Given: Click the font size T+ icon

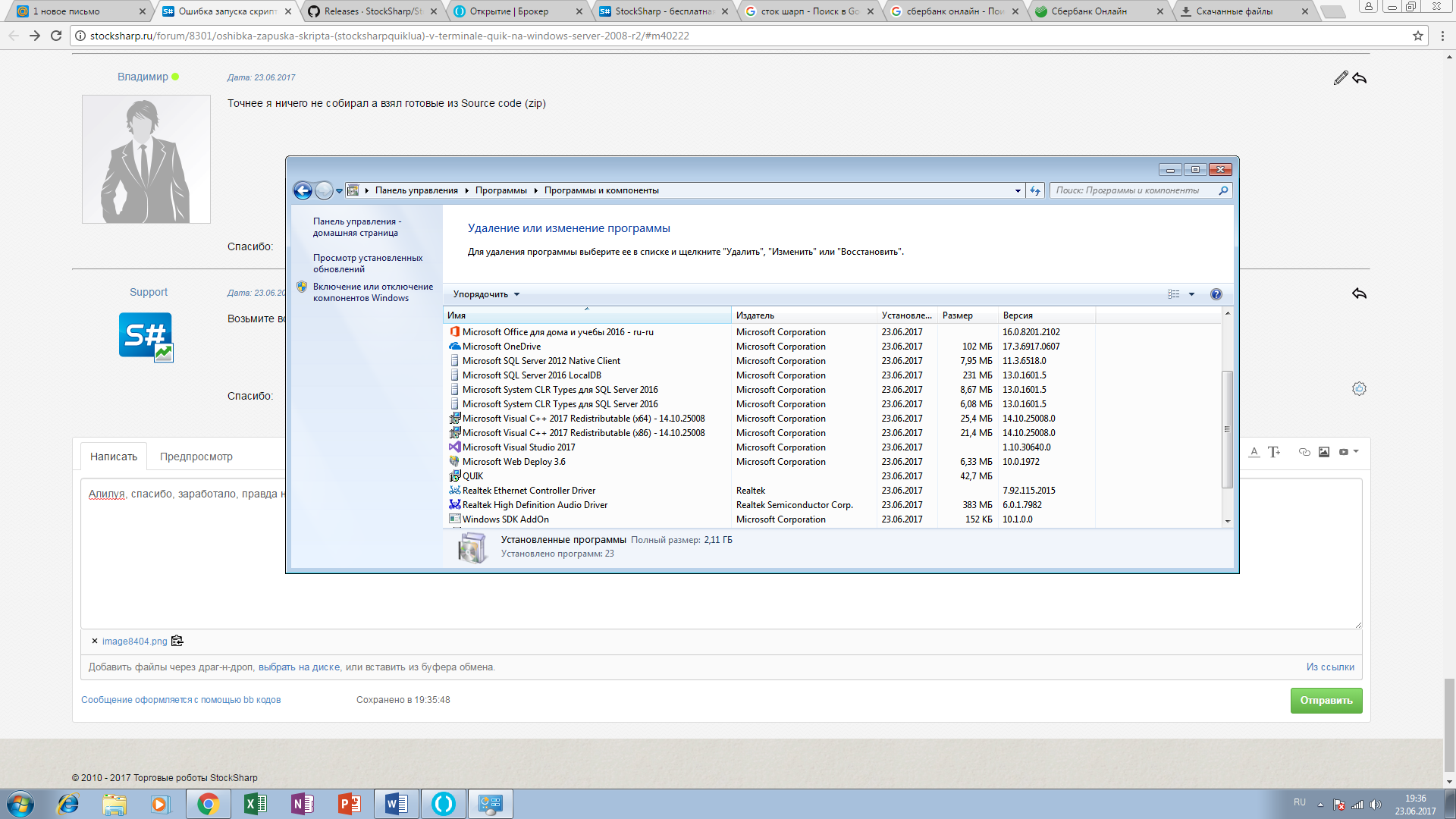Looking at the screenshot, I should pyautogui.click(x=1274, y=452).
